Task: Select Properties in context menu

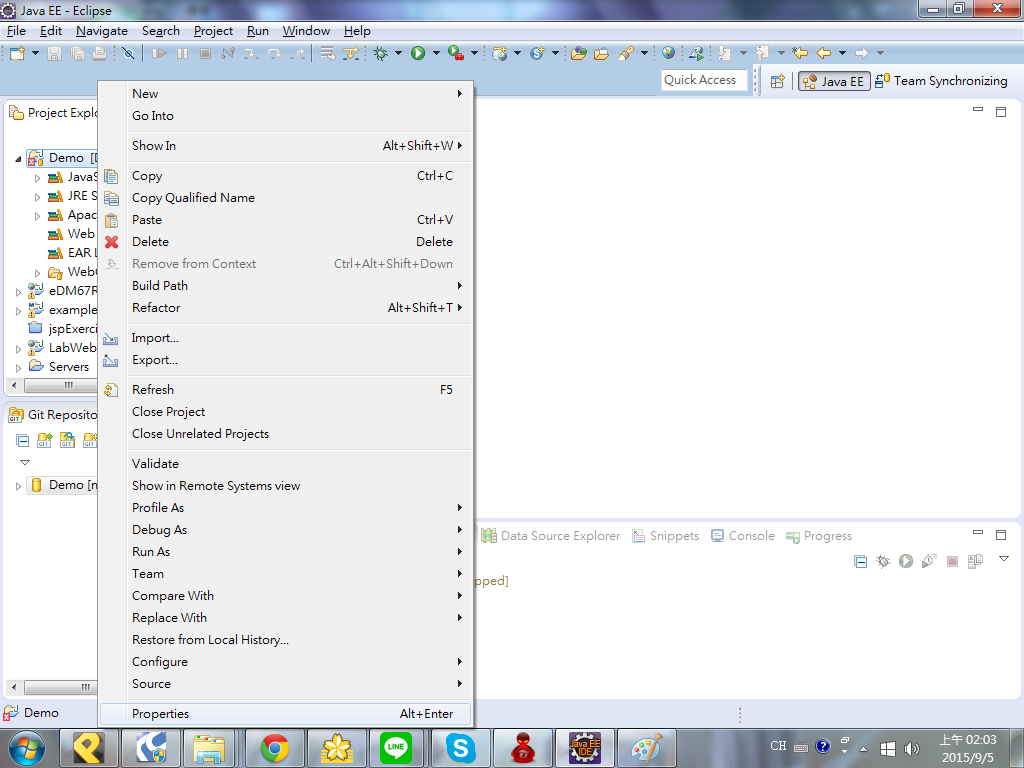Action: point(285,714)
